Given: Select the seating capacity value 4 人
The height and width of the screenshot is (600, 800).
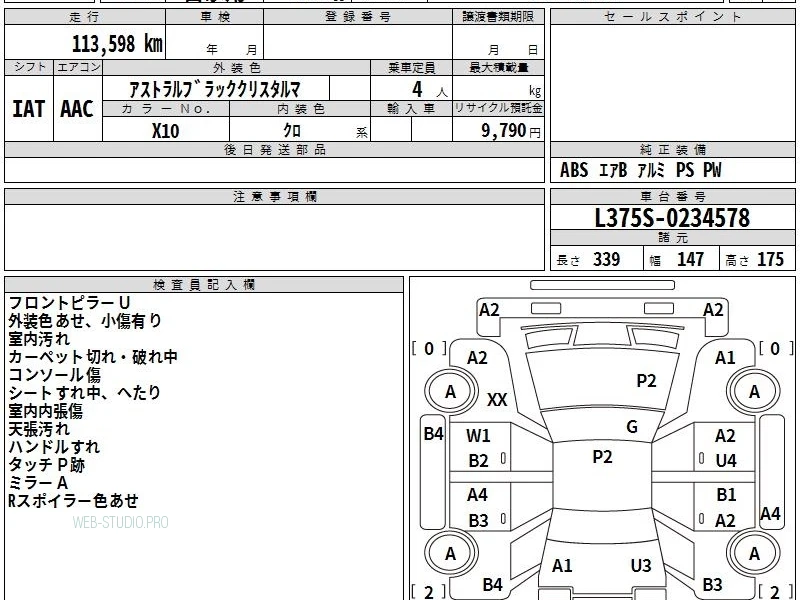Looking at the screenshot, I should click(430, 90).
